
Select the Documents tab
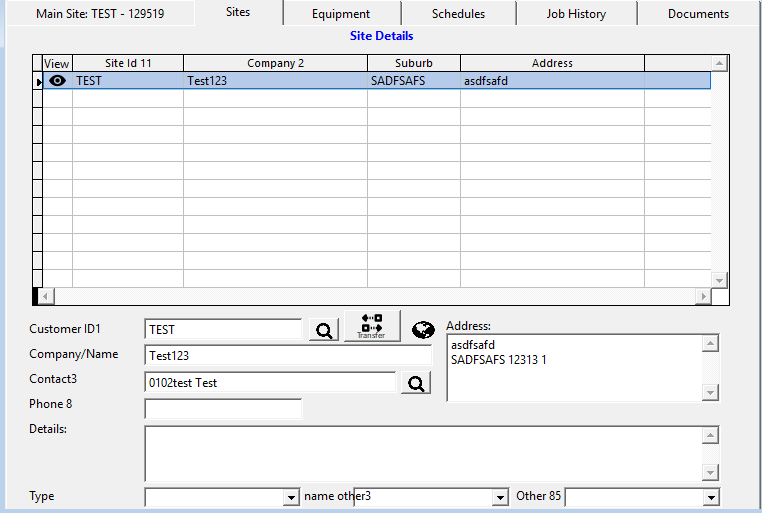coord(698,14)
